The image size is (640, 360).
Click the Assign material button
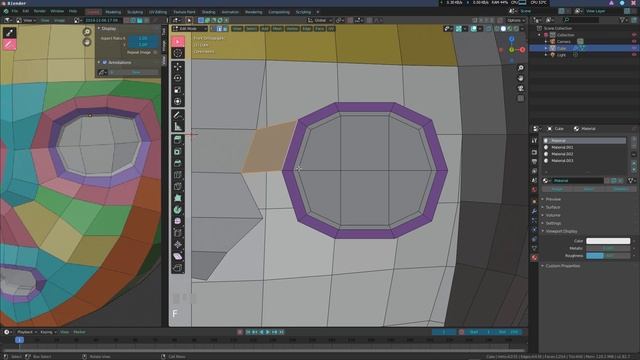(x=557, y=189)
